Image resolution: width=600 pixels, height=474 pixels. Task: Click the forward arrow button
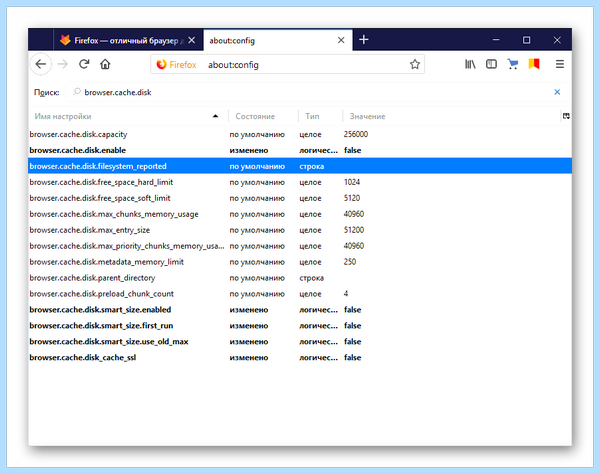click(62, 64)
